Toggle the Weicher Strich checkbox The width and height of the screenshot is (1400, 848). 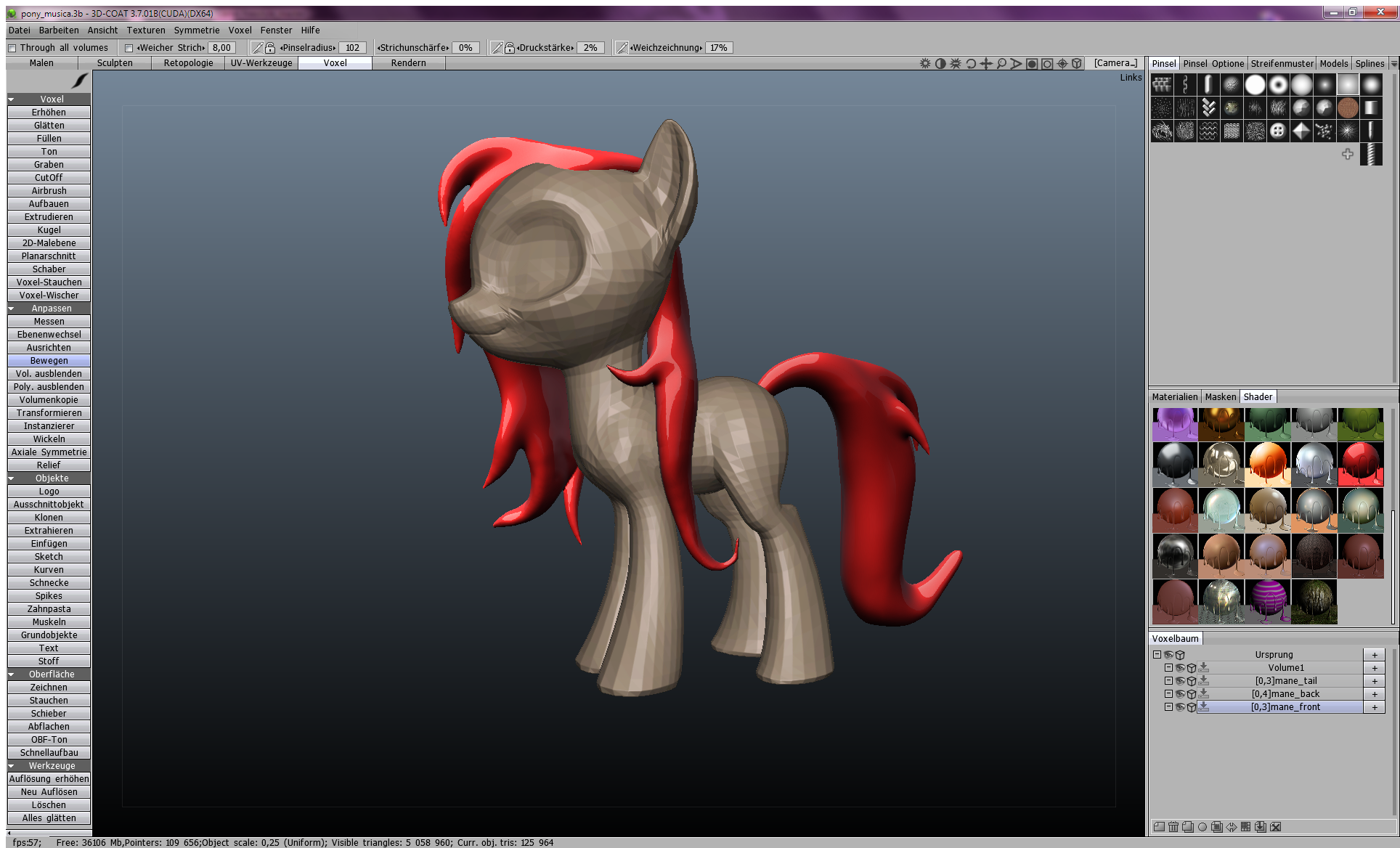point(129,48)
